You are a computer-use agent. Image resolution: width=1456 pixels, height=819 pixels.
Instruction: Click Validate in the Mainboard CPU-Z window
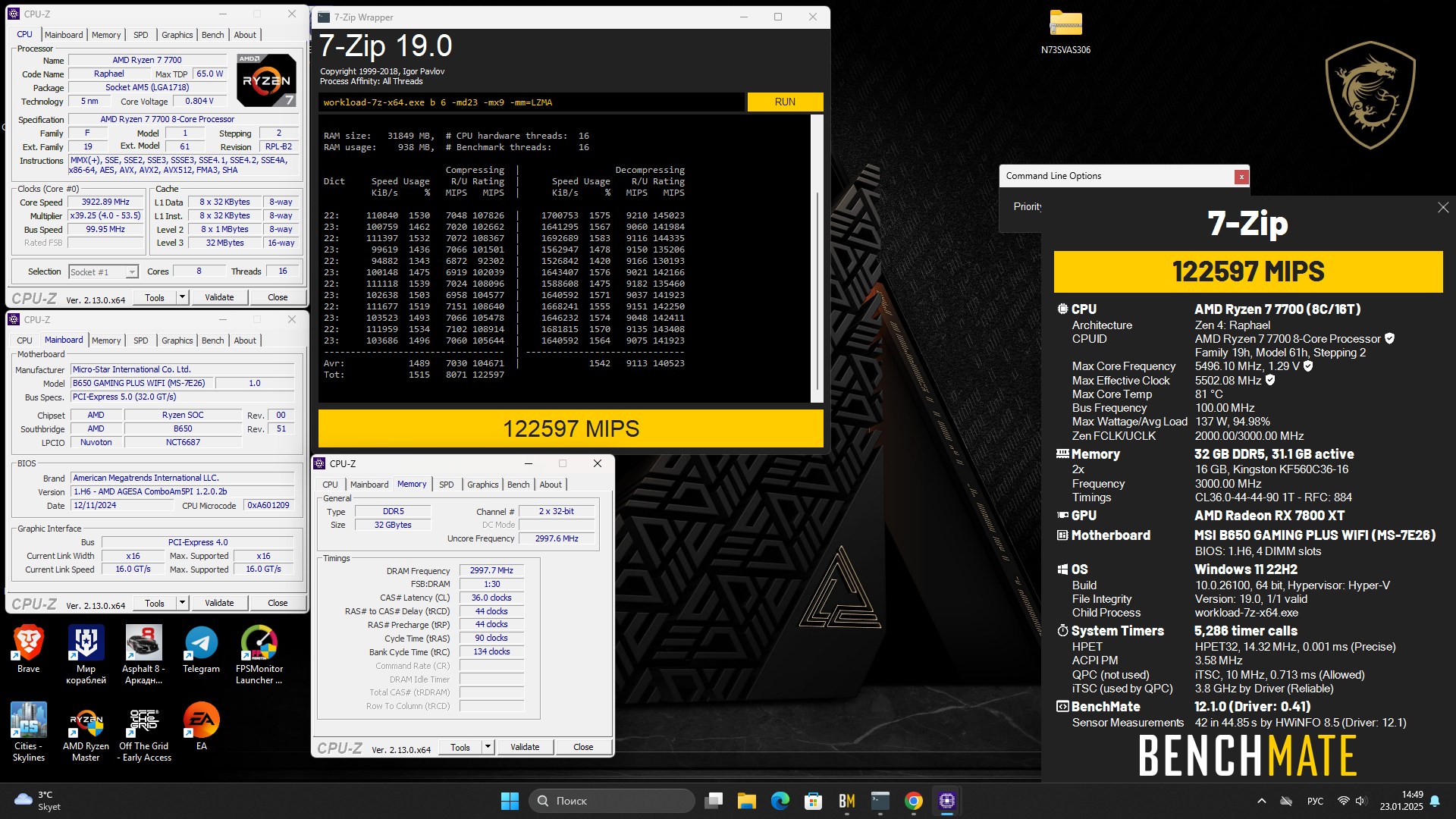click(x=219, y=603)
